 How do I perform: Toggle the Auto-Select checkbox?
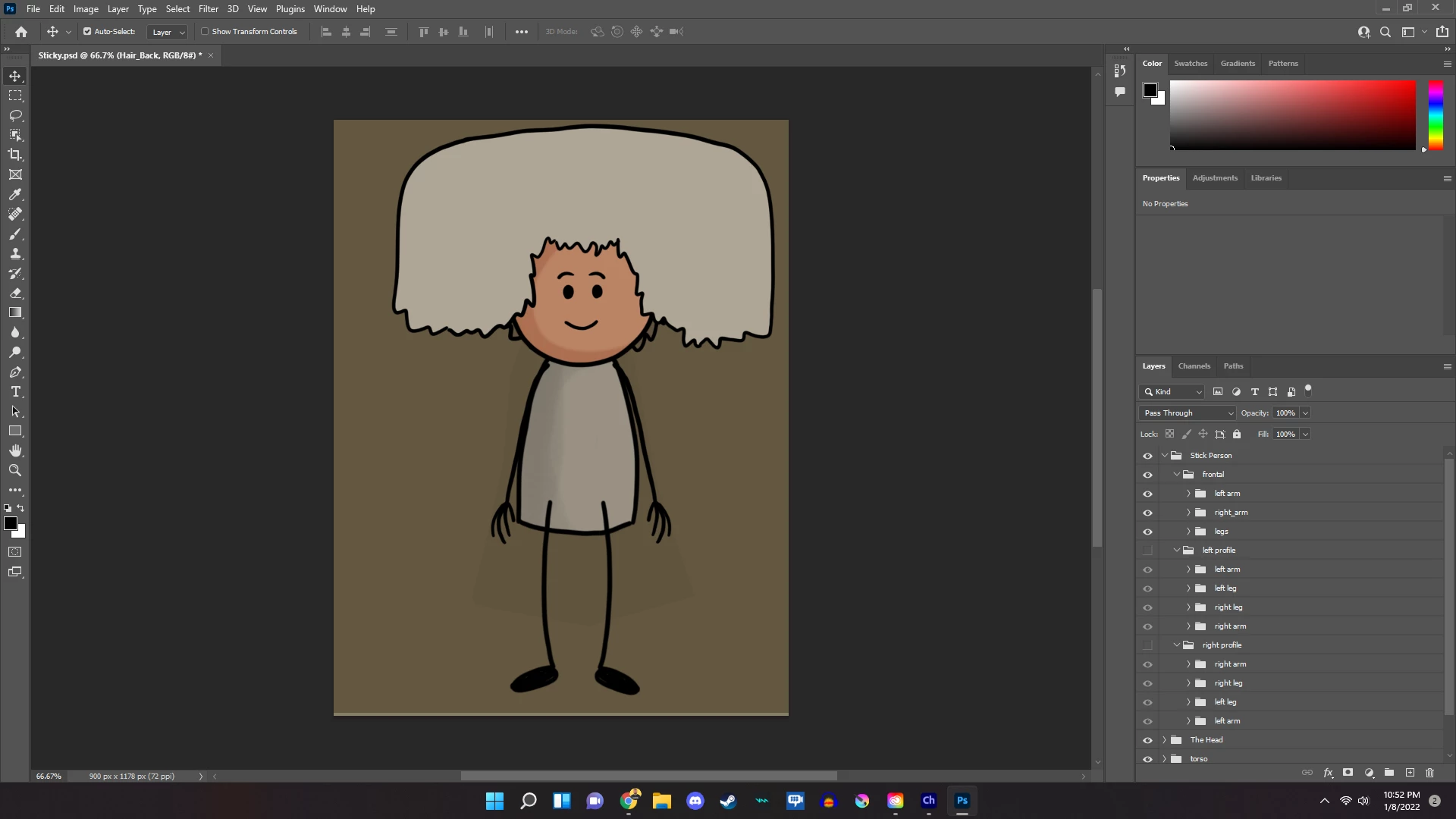point(87,32)
